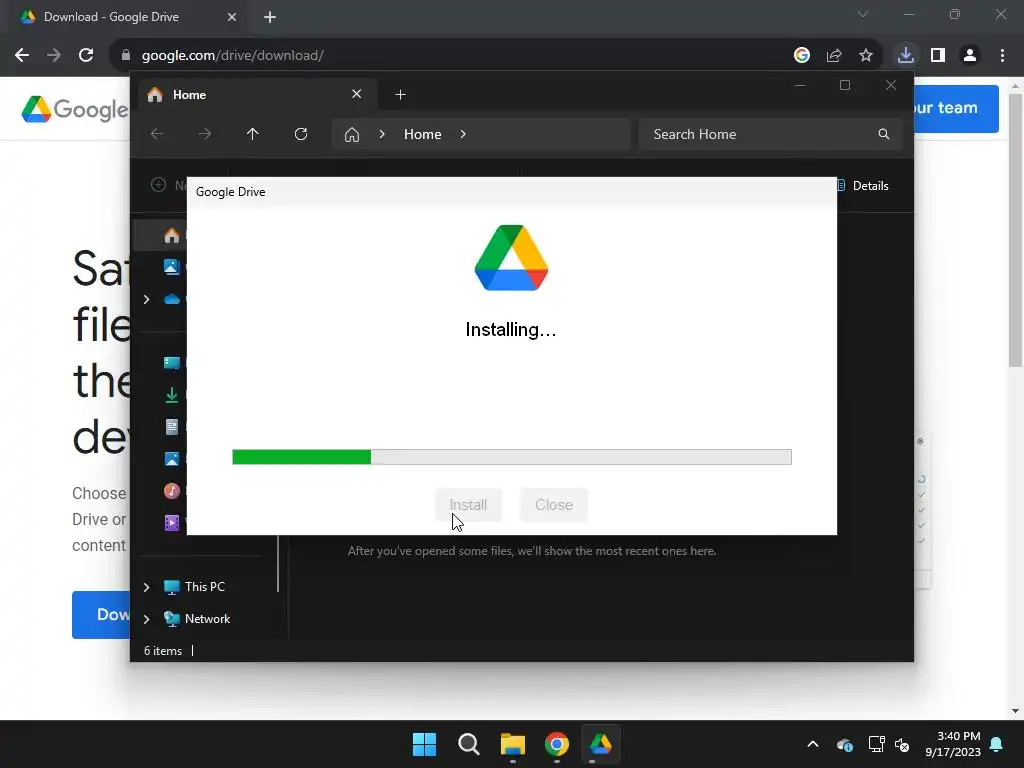Open Downloads green arrow in sidebar
This screenshot has width=1024, height=768.
pos(172,395)
